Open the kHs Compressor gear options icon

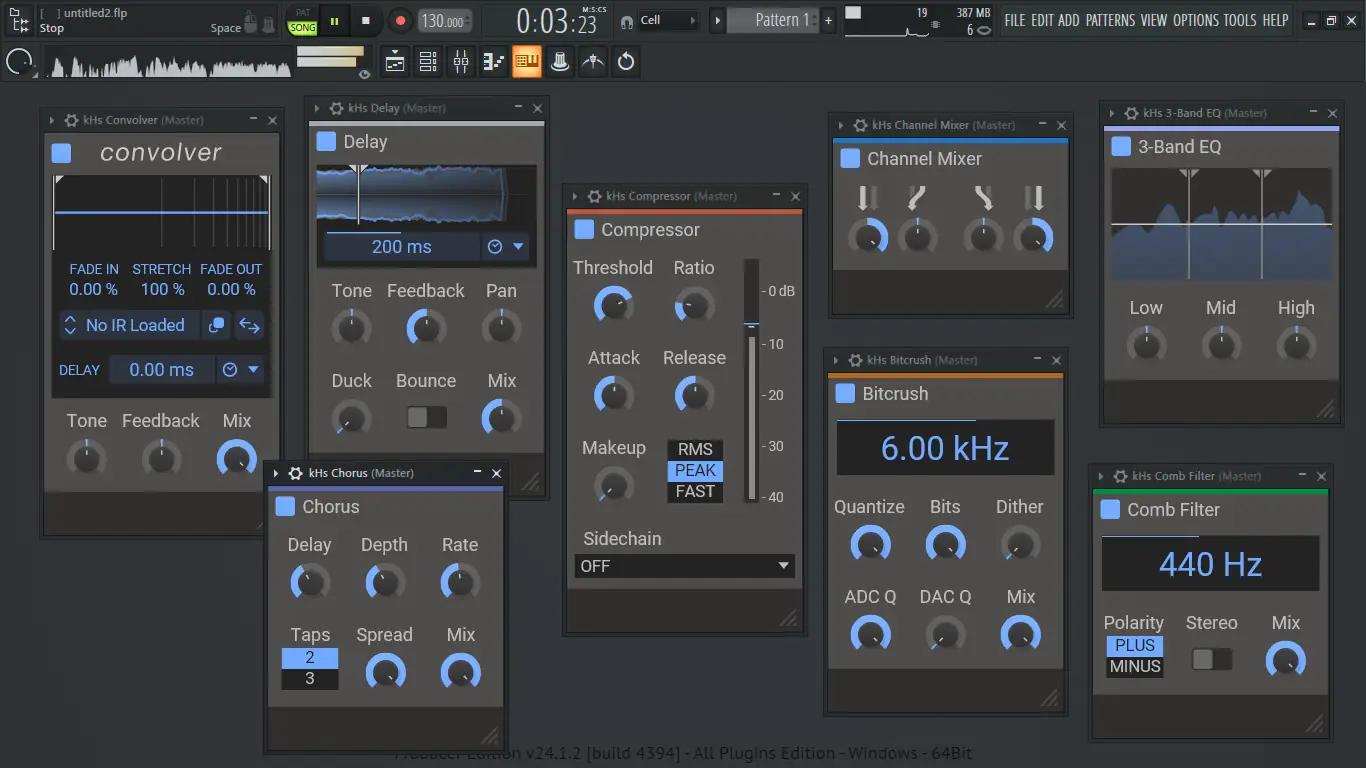(x=595, y=197)
